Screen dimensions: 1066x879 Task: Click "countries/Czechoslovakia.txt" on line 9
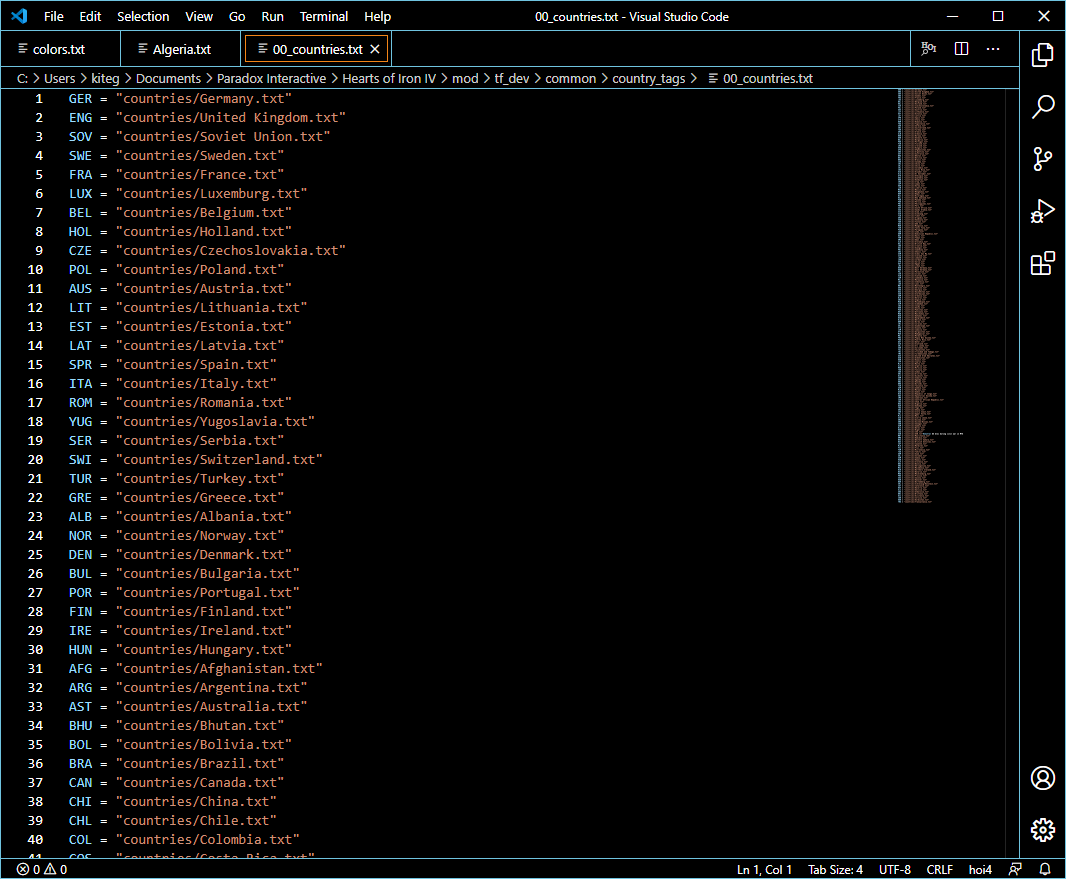(230, 251)
